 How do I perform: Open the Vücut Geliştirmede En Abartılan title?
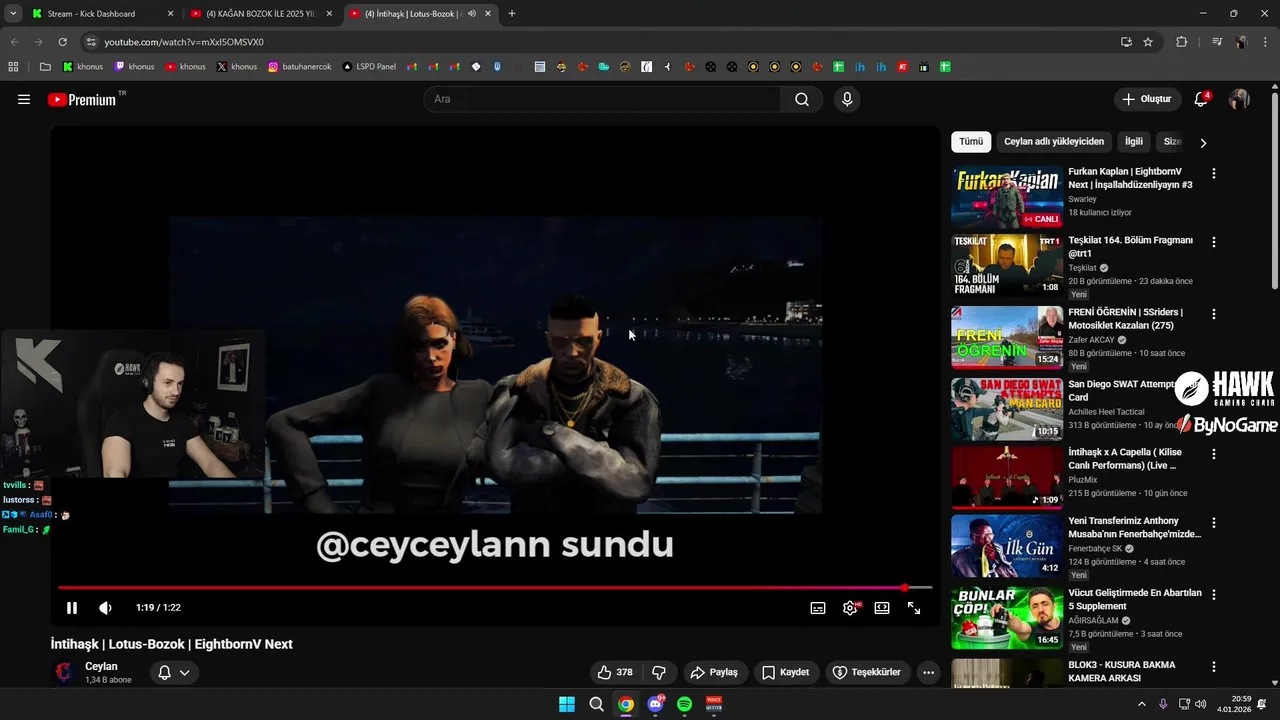click(x=1135, y=599)
